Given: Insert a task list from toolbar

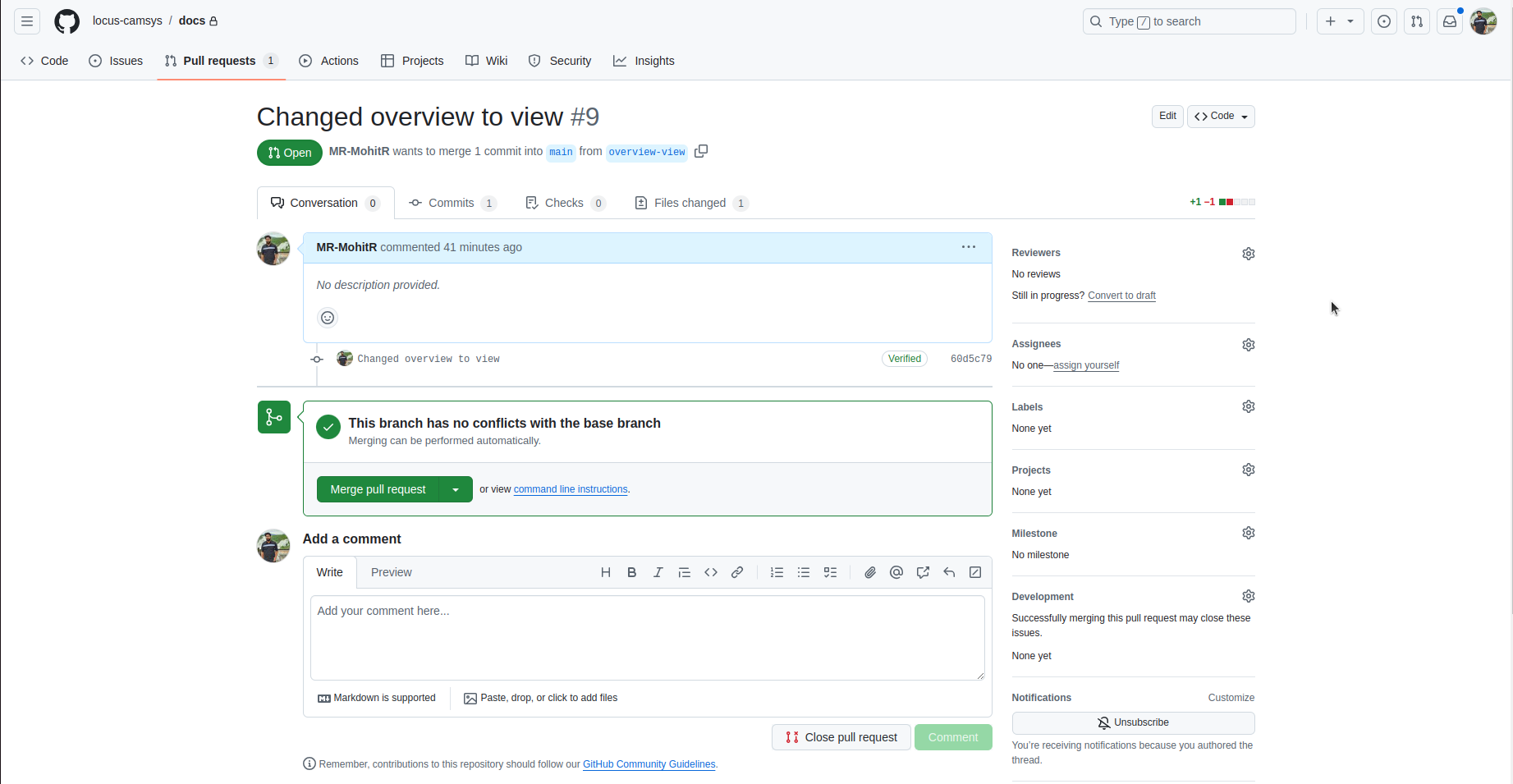Looking at the screenshot, I should pos(830,572).
